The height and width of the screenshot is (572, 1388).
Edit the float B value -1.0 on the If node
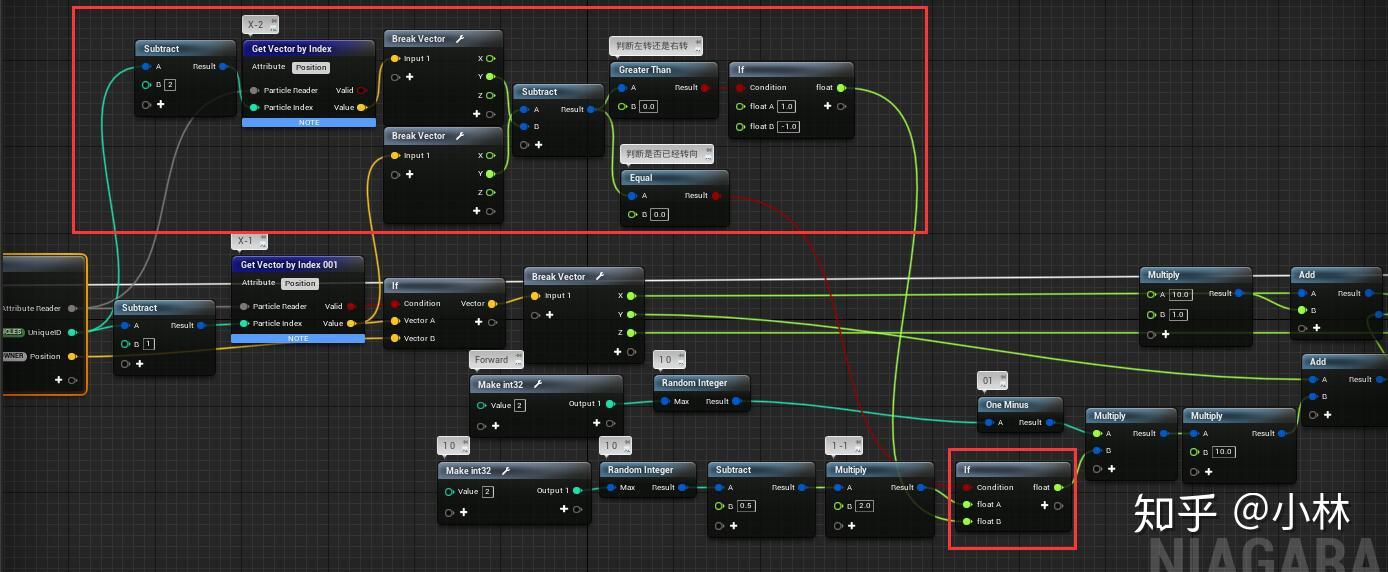coord(788,126)
